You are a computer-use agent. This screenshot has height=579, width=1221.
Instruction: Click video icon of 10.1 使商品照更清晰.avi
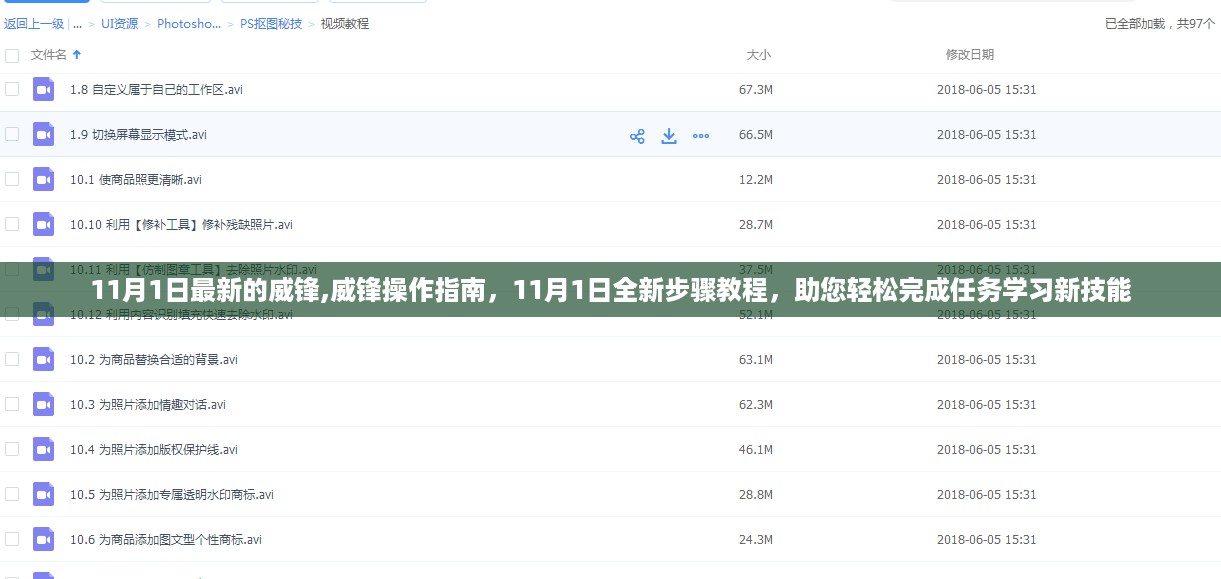coord(43,180)
